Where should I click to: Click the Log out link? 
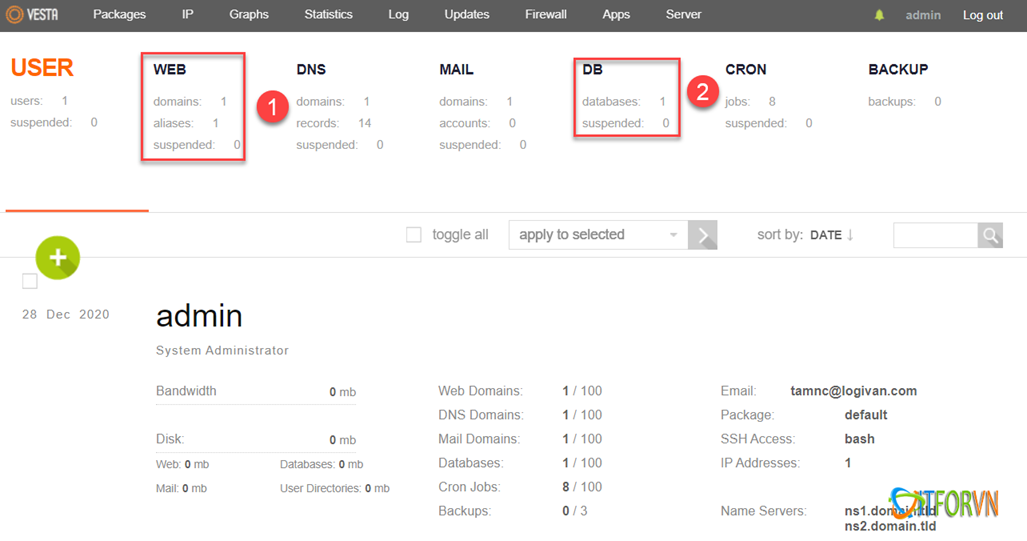(x=983, y=15)
